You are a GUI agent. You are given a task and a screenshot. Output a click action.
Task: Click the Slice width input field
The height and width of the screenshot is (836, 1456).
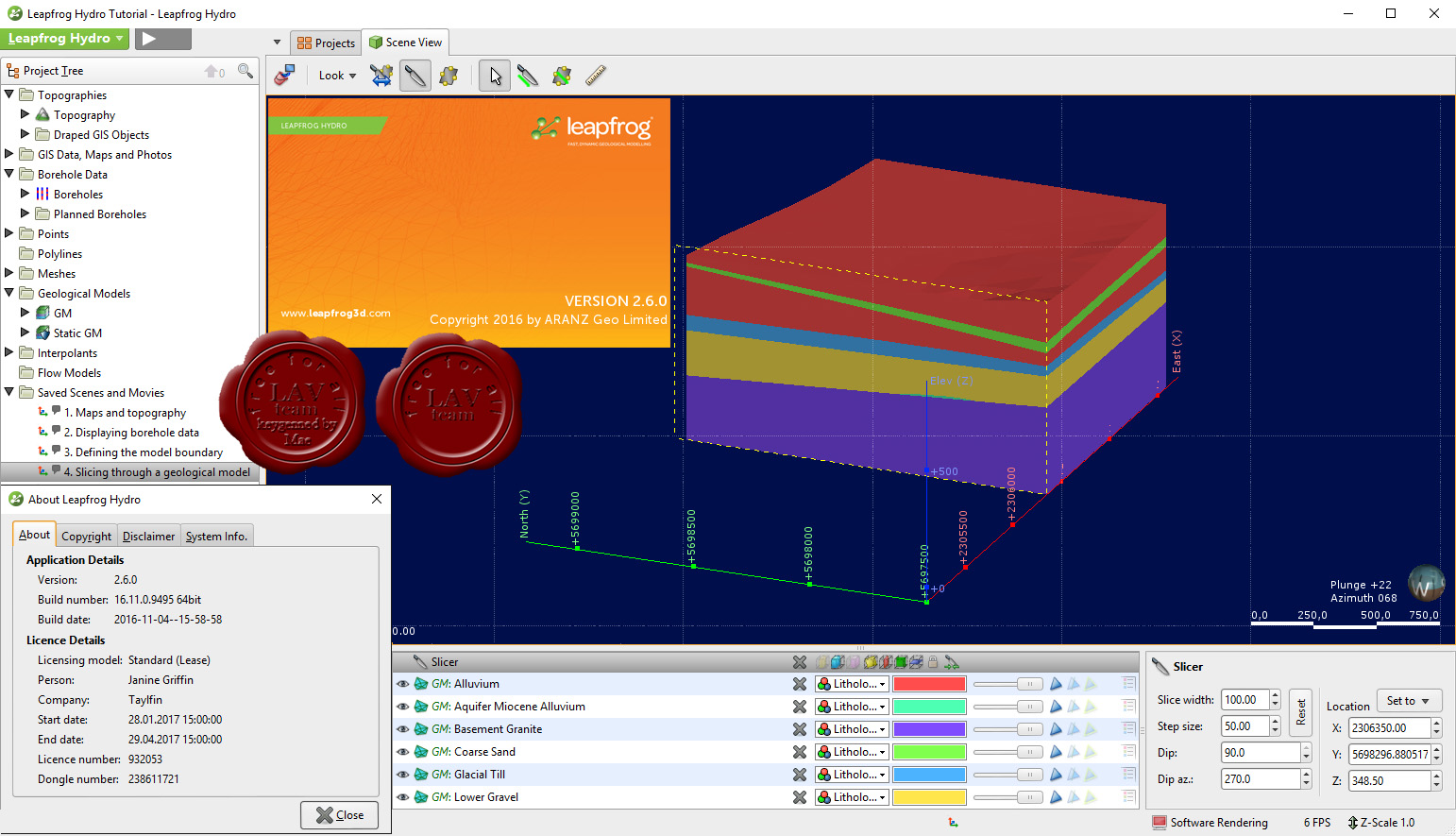pyautogui.click(x=1245, y=700)
